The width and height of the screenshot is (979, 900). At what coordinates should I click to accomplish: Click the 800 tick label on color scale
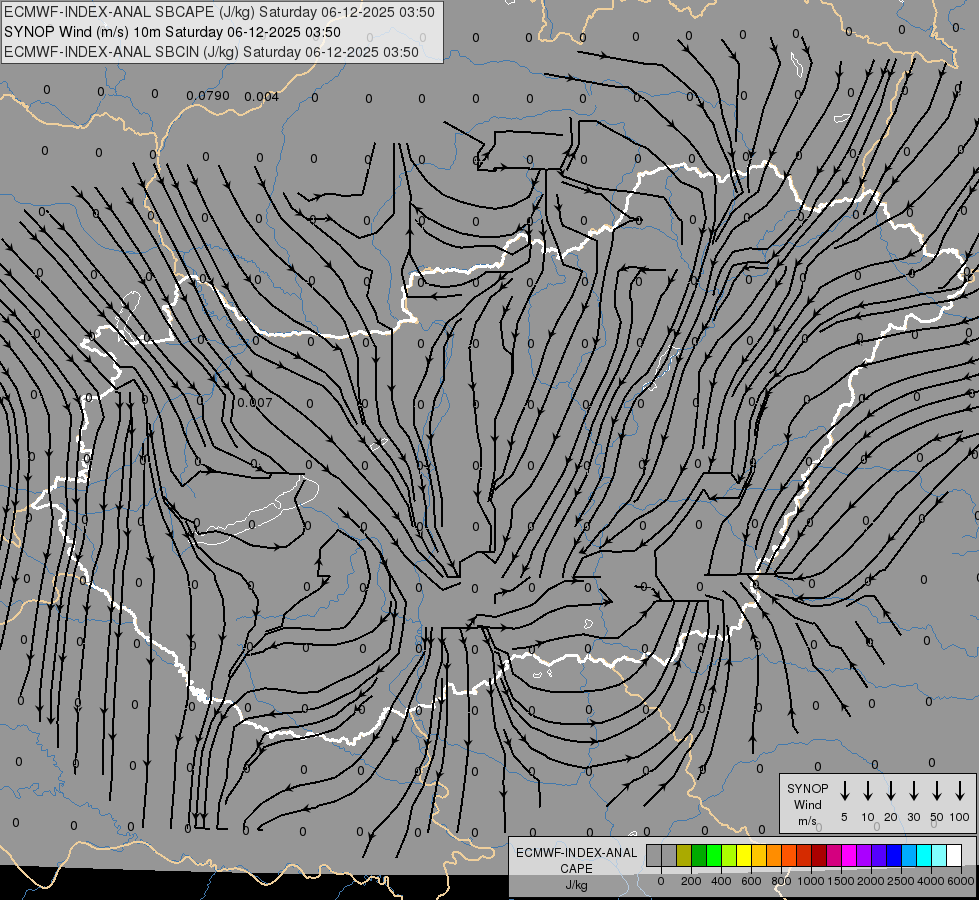(x=781, y=881)
